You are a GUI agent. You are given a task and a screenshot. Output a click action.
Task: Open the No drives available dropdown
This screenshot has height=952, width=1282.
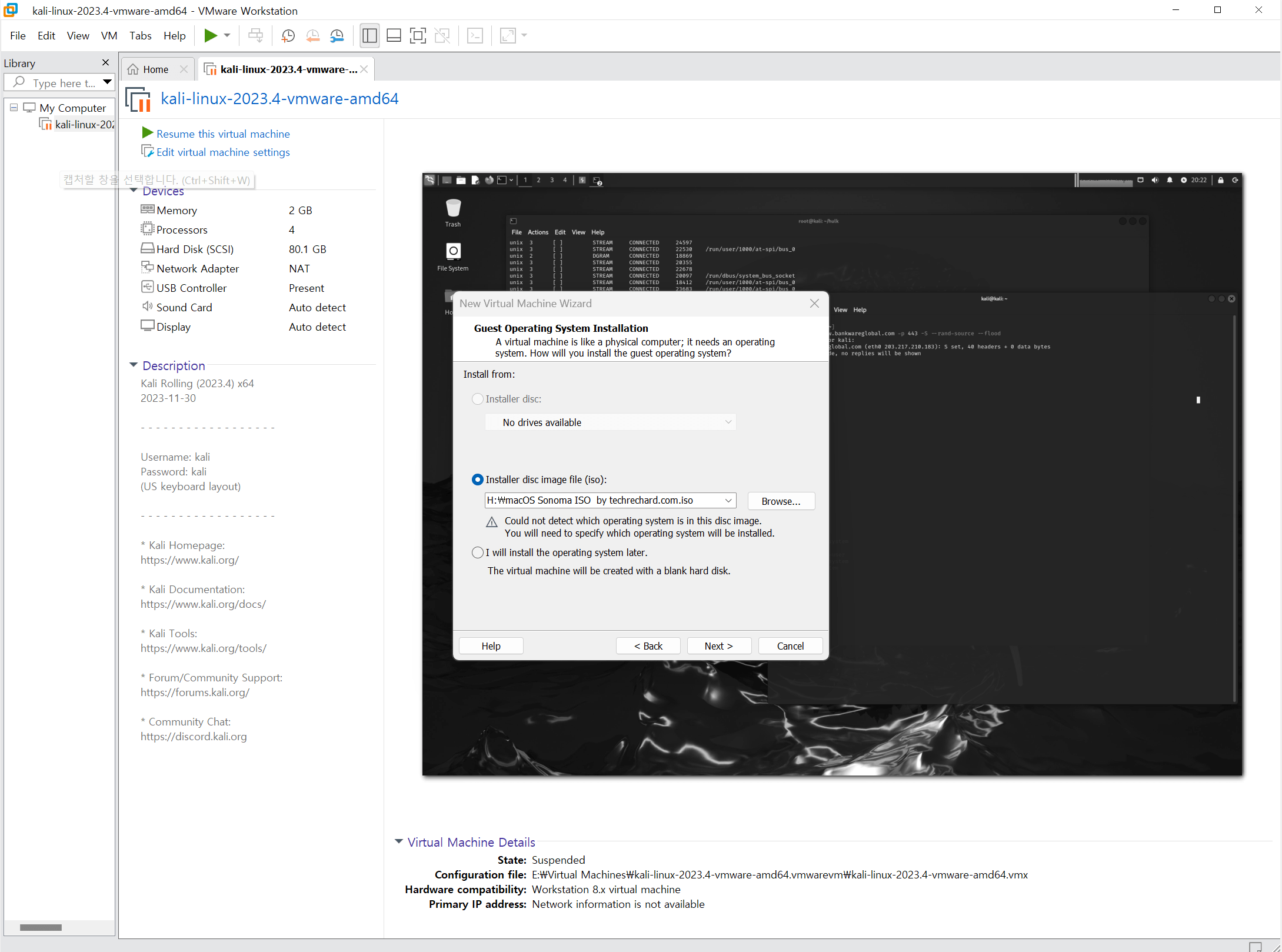pos(610,422)
